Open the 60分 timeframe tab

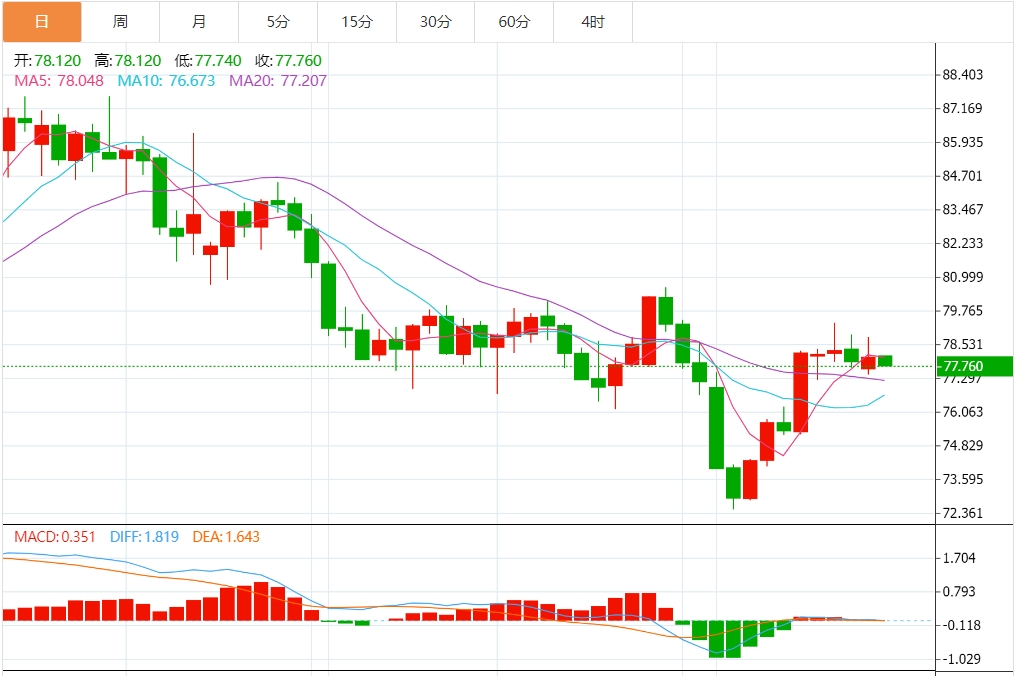[514, 22]
